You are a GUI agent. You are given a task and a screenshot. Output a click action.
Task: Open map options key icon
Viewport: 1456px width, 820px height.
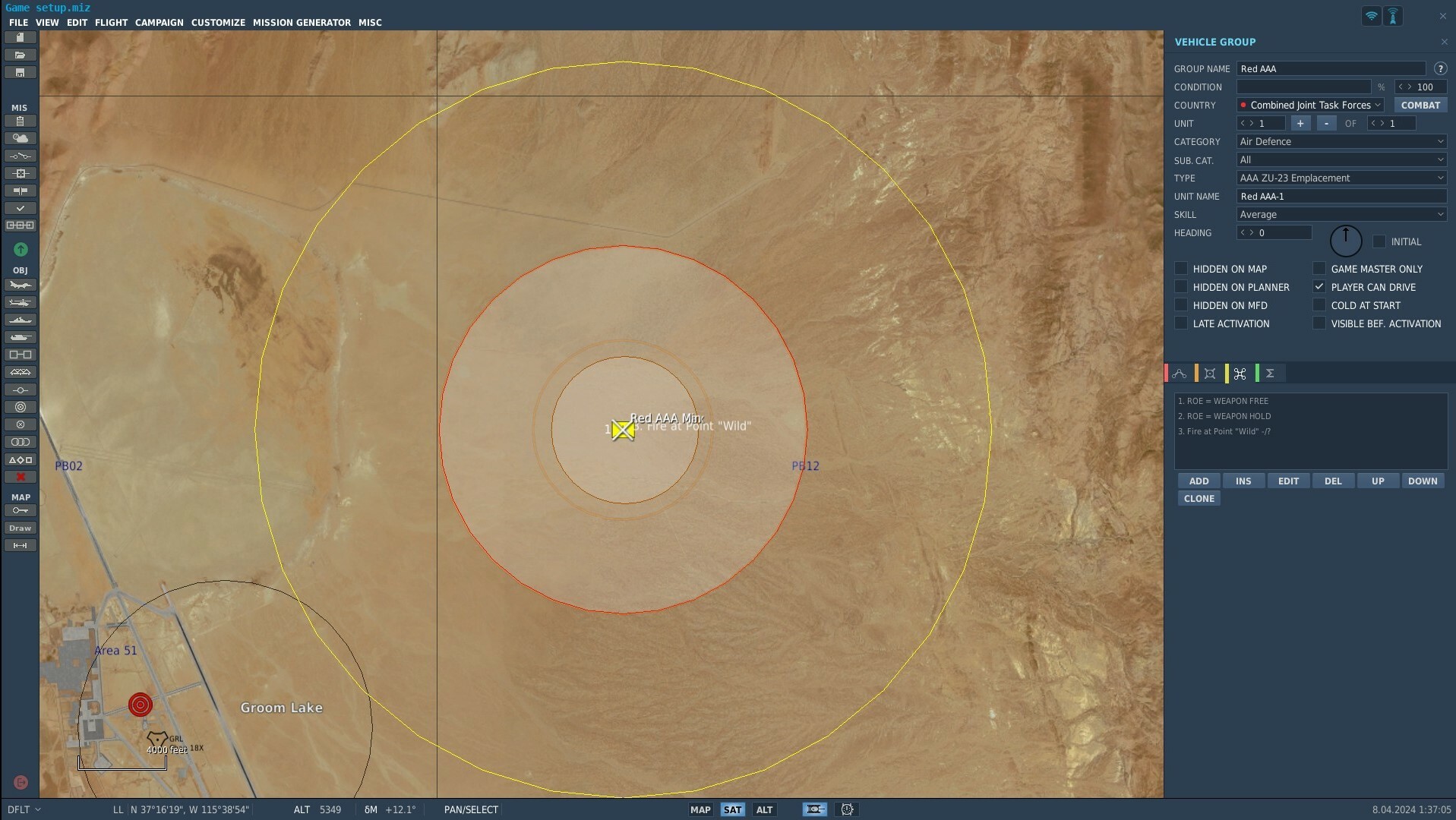coord(21,510)
